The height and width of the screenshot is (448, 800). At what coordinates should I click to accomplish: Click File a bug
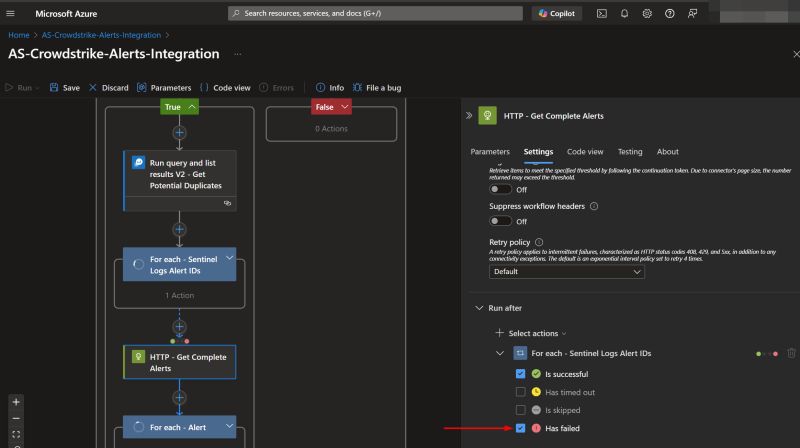[x=377, y=88]
